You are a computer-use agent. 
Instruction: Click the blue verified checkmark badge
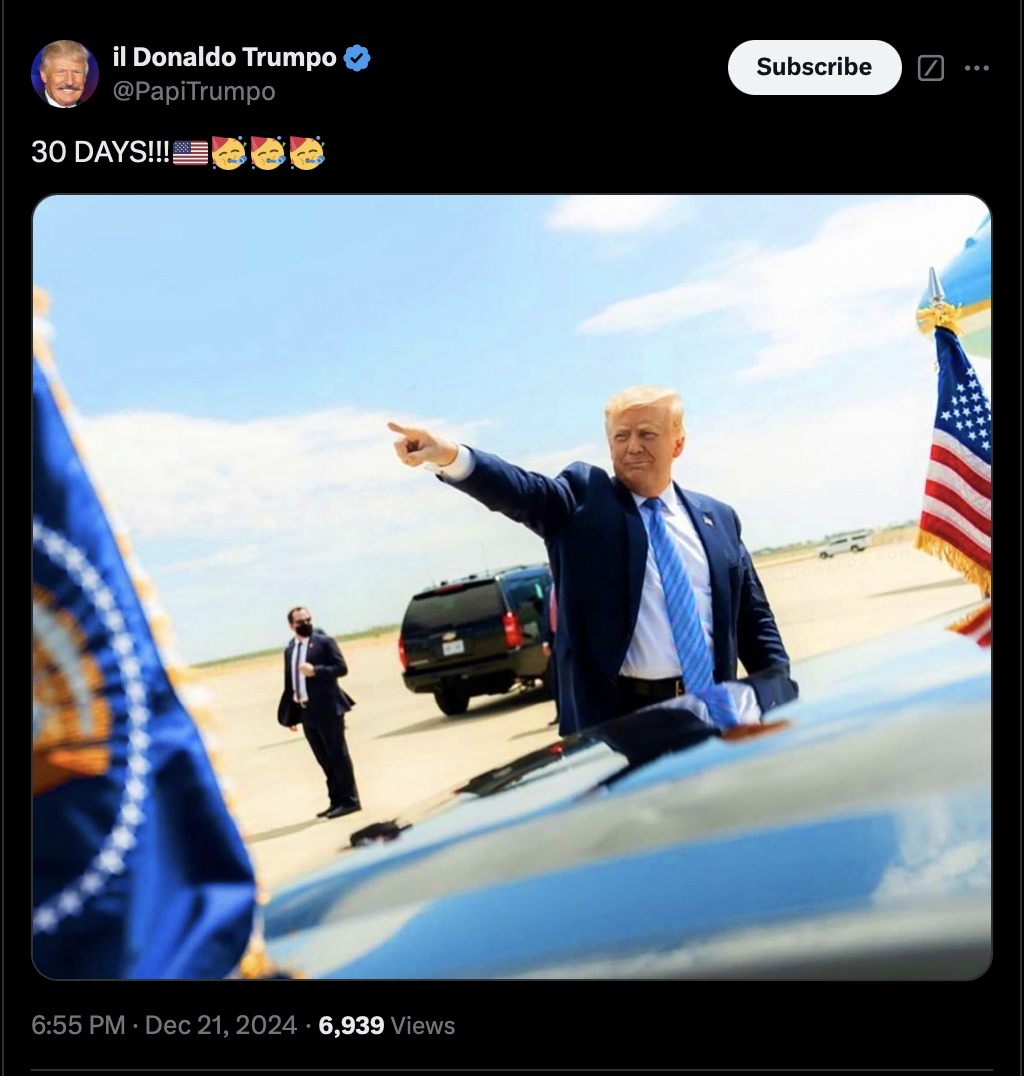[x=357, y=58]
